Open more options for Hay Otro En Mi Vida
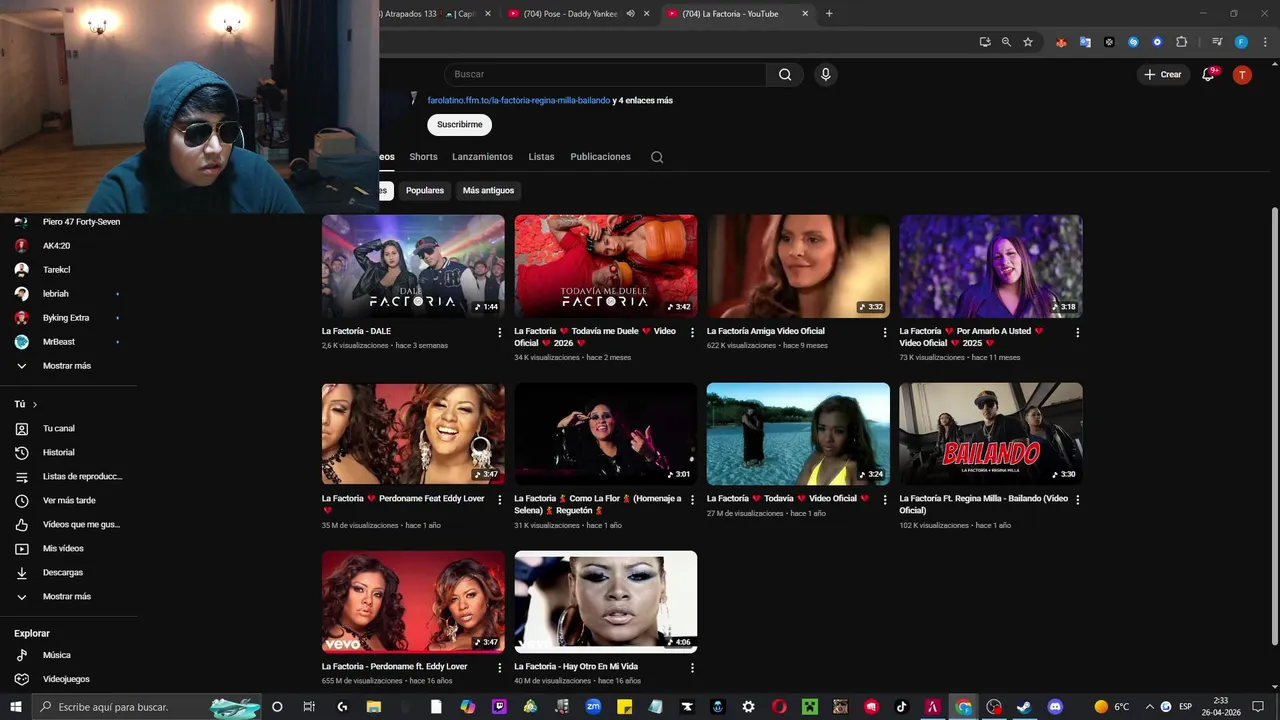The width and height of the screenshot is (1280, 720). (x=692, y=667)
